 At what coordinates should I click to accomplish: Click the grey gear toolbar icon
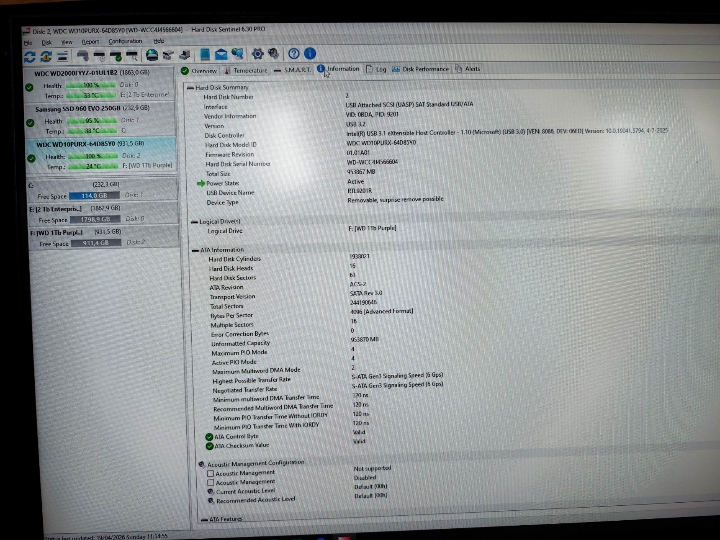coord(274,54)
